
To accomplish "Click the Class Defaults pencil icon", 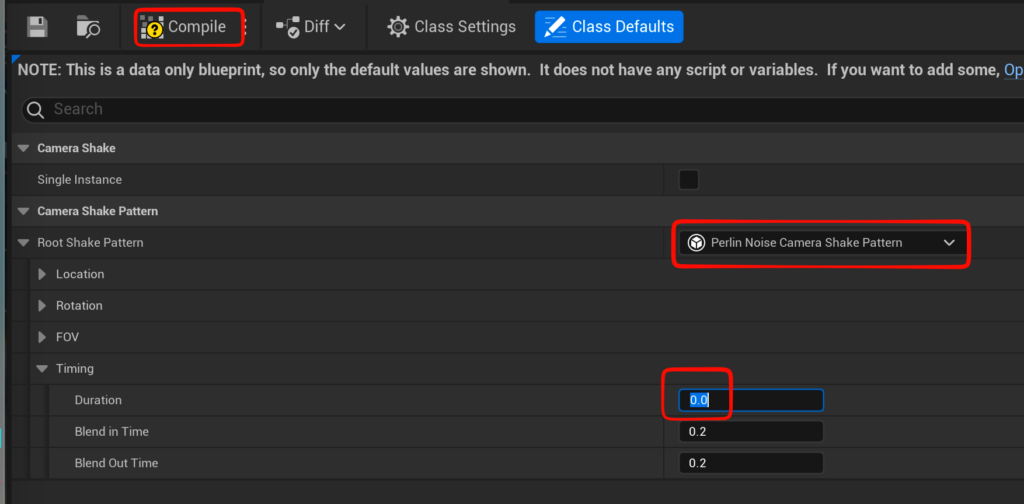I will [x=554, y=27].
